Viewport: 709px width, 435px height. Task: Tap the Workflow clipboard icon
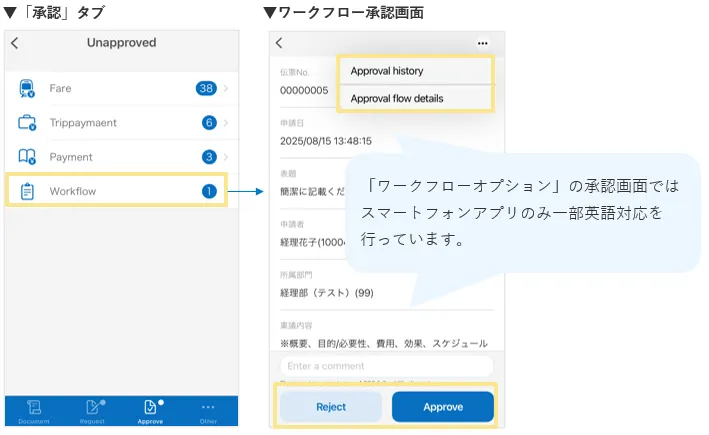[x=27, y=191]
